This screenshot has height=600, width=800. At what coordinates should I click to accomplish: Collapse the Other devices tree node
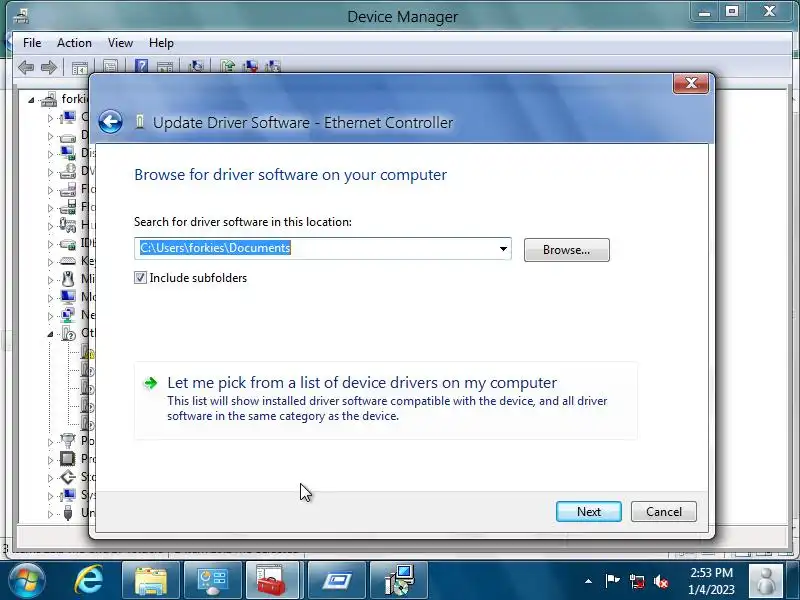coord(50,334)
